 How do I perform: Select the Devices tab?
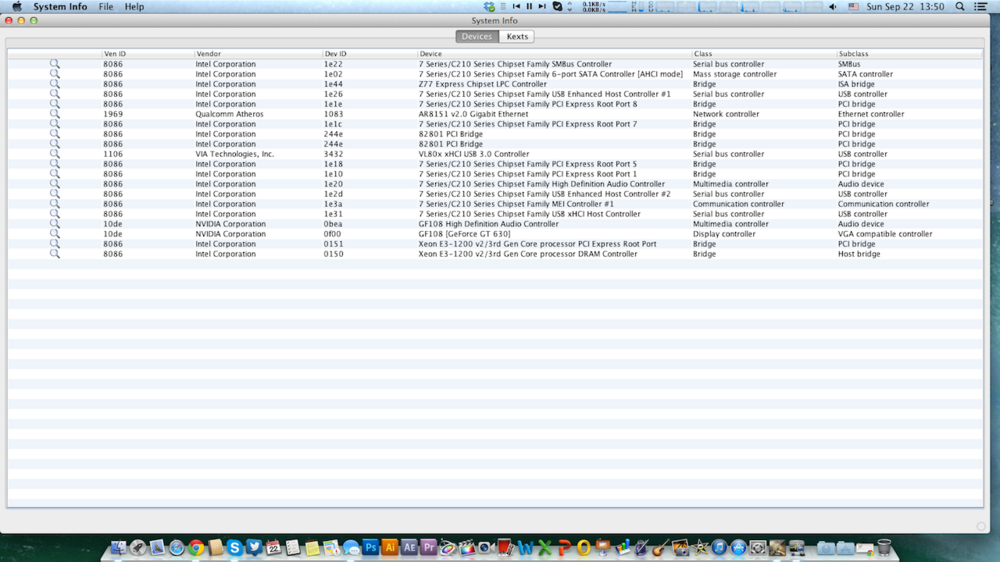[x=477, y=37]
